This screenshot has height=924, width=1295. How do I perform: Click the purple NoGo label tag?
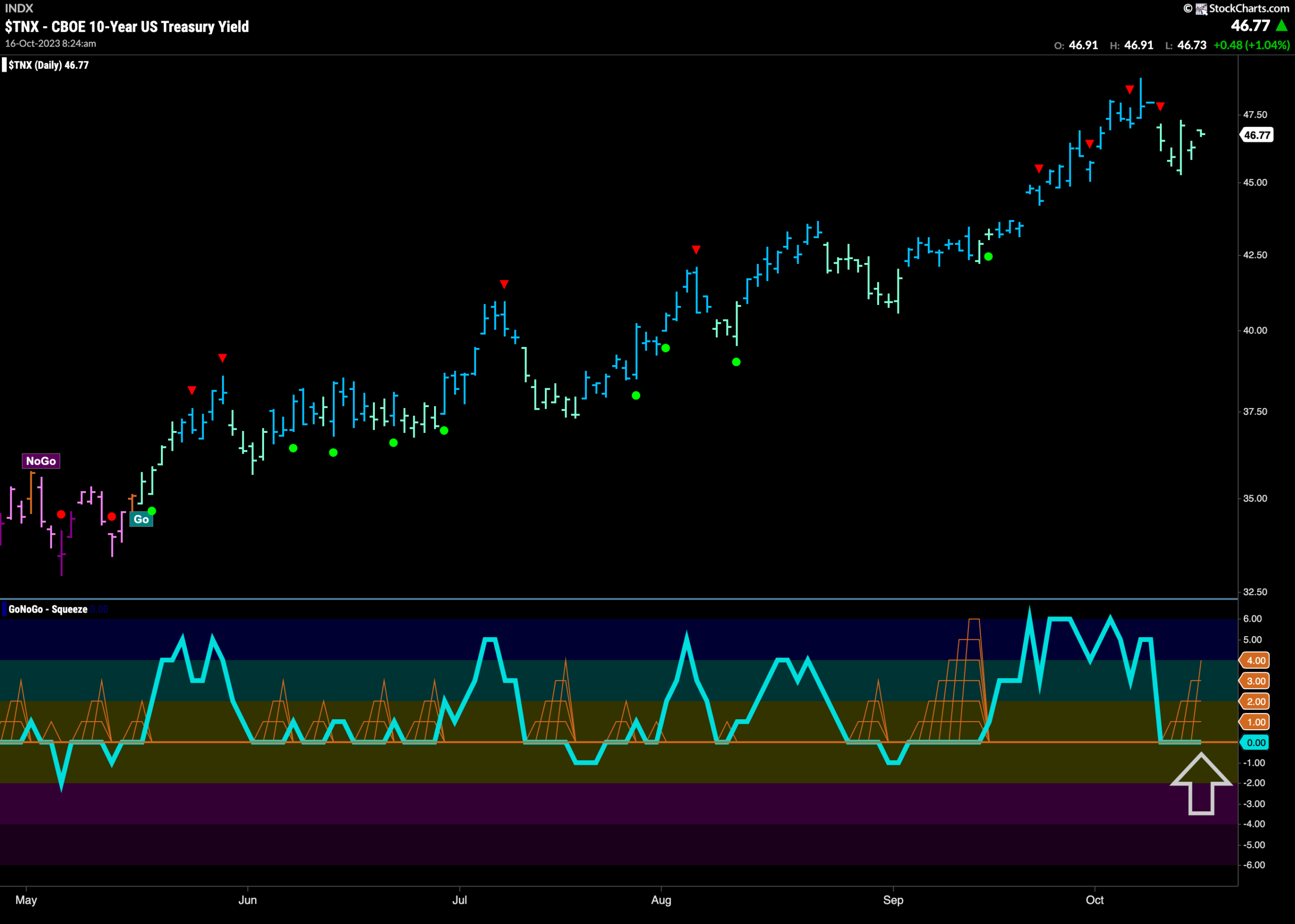pyautogui.click(x=41, y=461)
